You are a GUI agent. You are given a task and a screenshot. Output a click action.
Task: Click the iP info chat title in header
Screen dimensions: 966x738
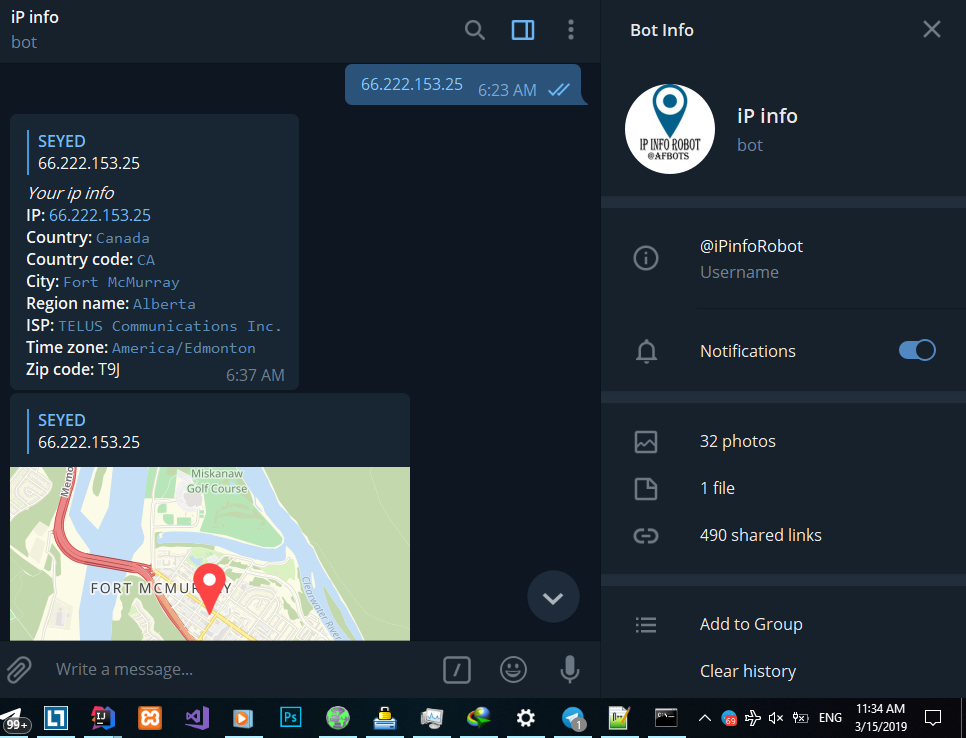34,17
